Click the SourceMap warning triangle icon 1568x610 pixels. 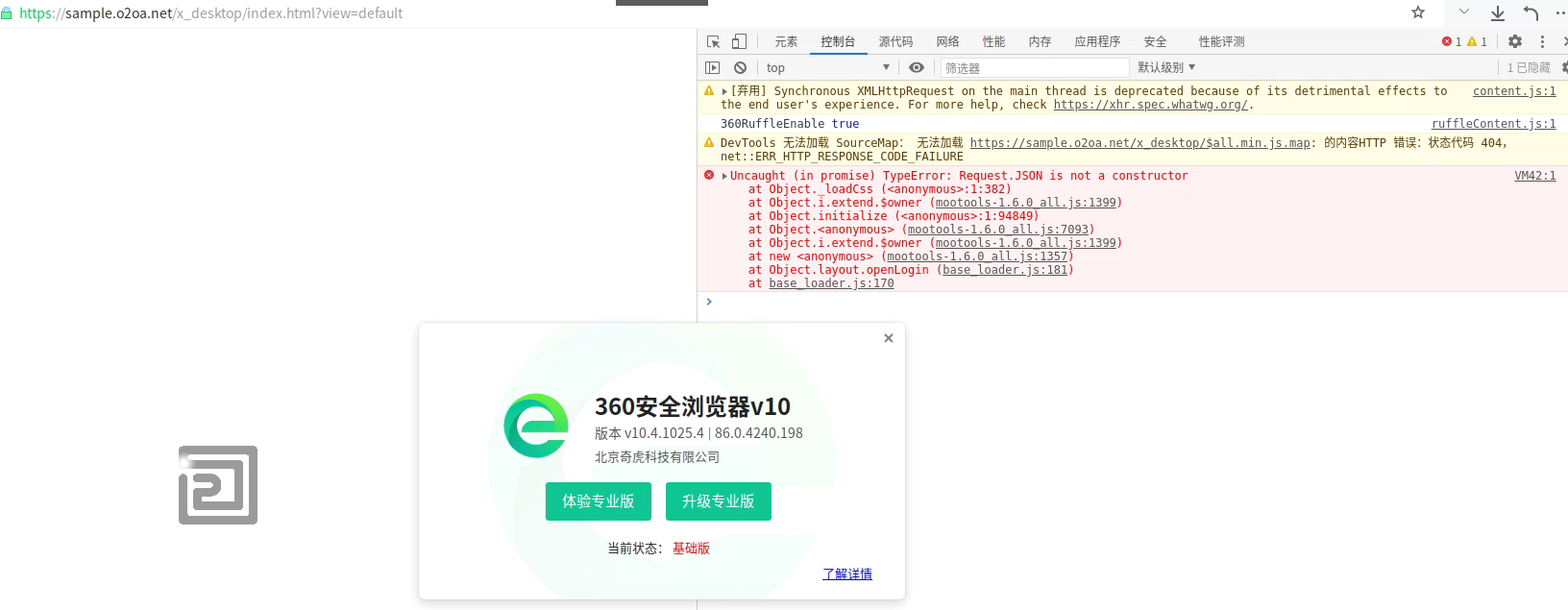(x=709, y=143)
